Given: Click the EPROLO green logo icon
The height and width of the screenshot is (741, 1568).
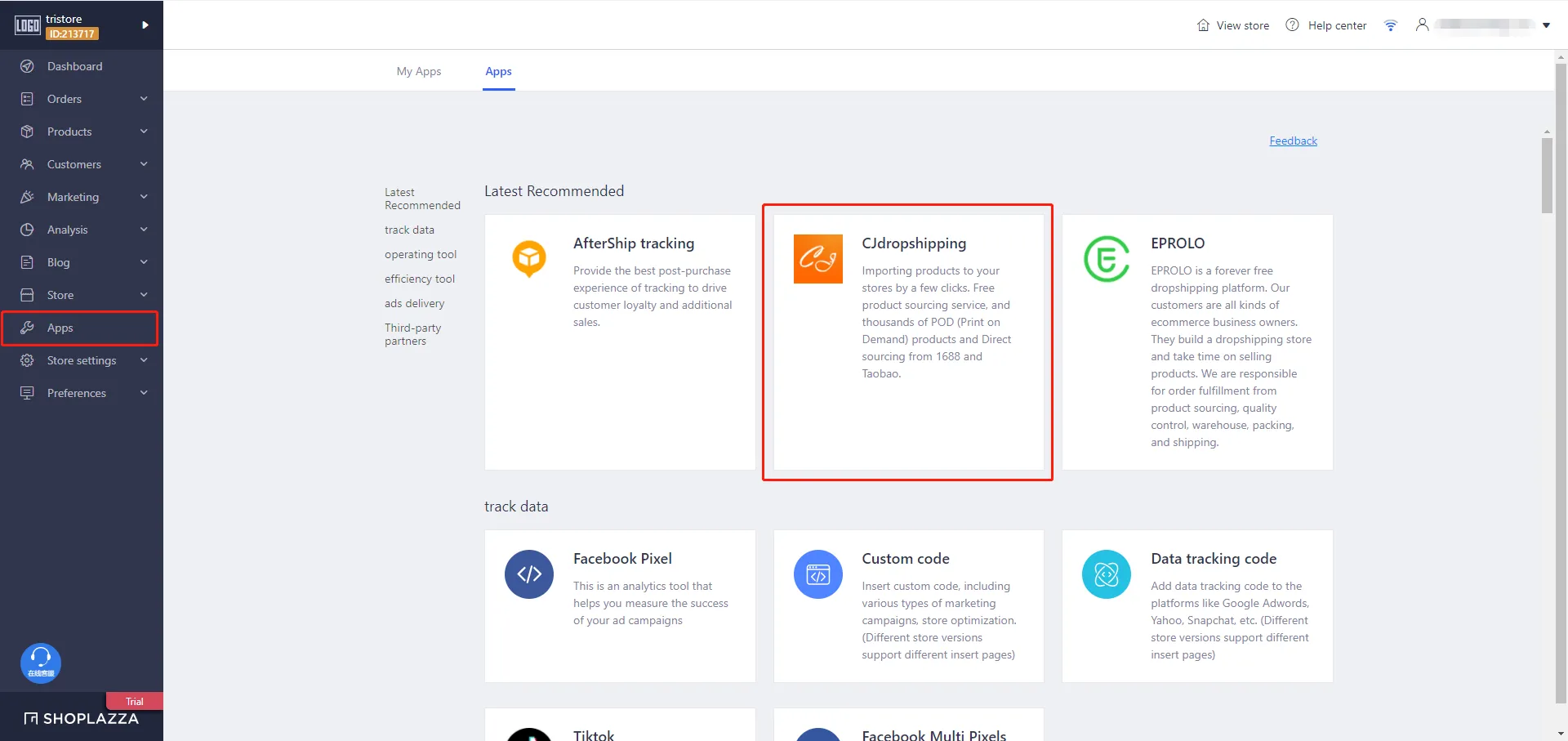Looking at the screenshot, I should [x=1106, y=259].
